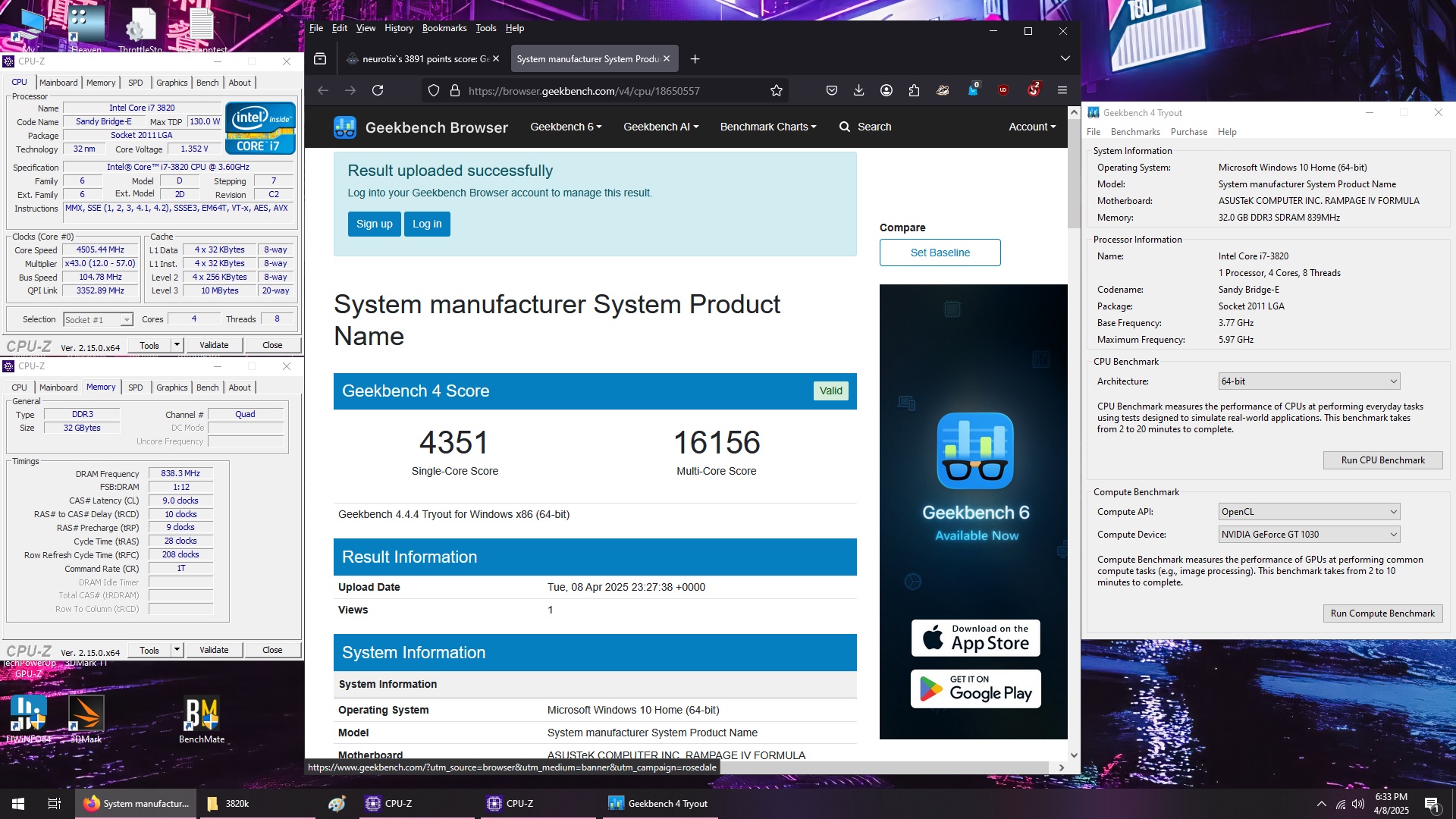
Task: Open Task View on the taskbar
Action: click(x=55, y=804)
